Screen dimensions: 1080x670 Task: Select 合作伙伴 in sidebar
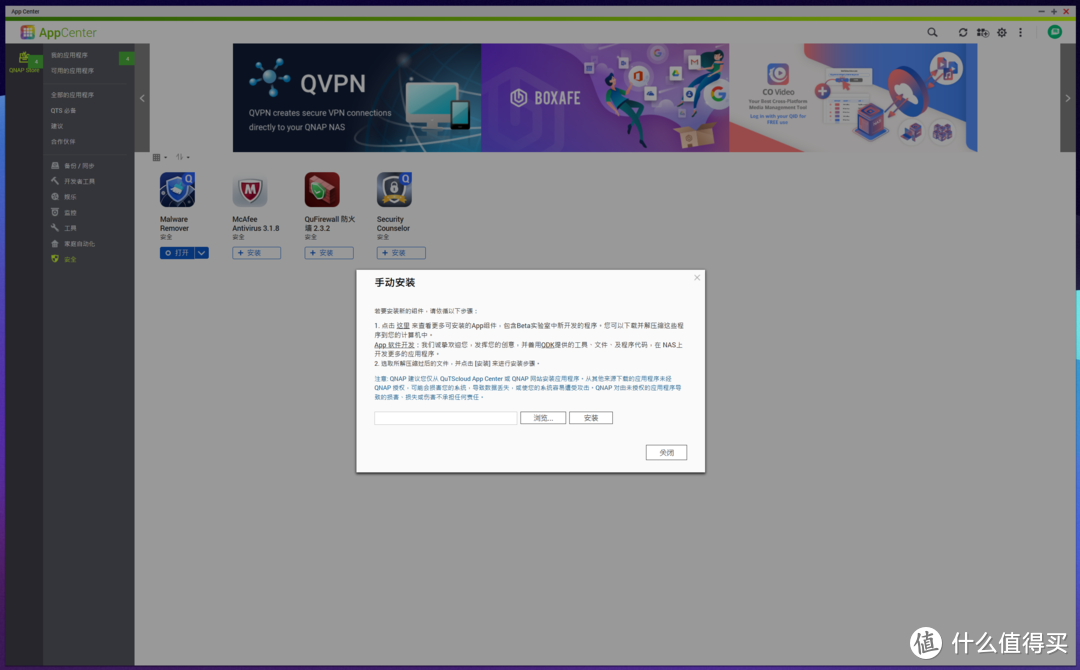63,142
